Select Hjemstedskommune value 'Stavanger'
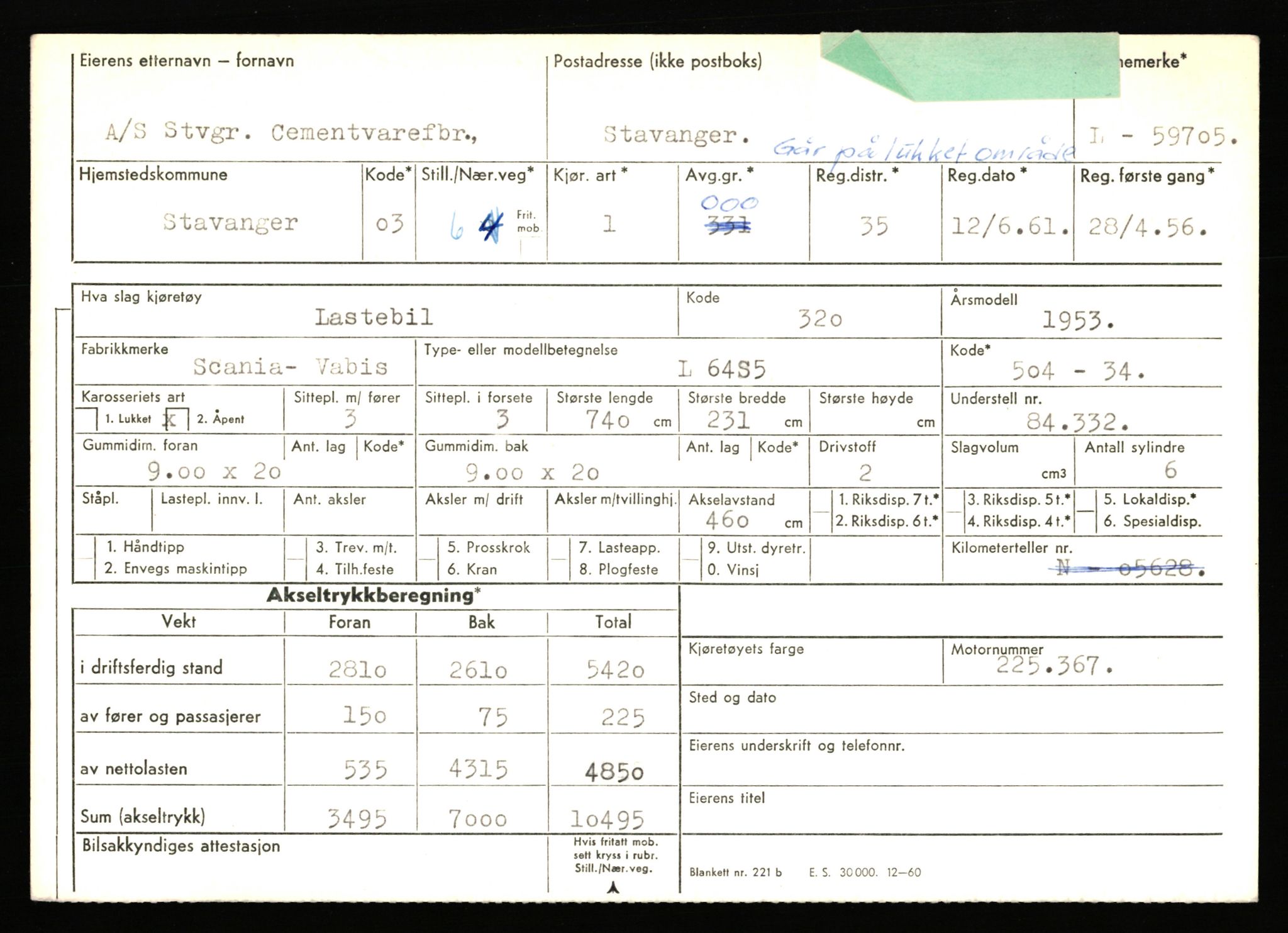This screenshot has height=933, width=1288. coord(230,222)
